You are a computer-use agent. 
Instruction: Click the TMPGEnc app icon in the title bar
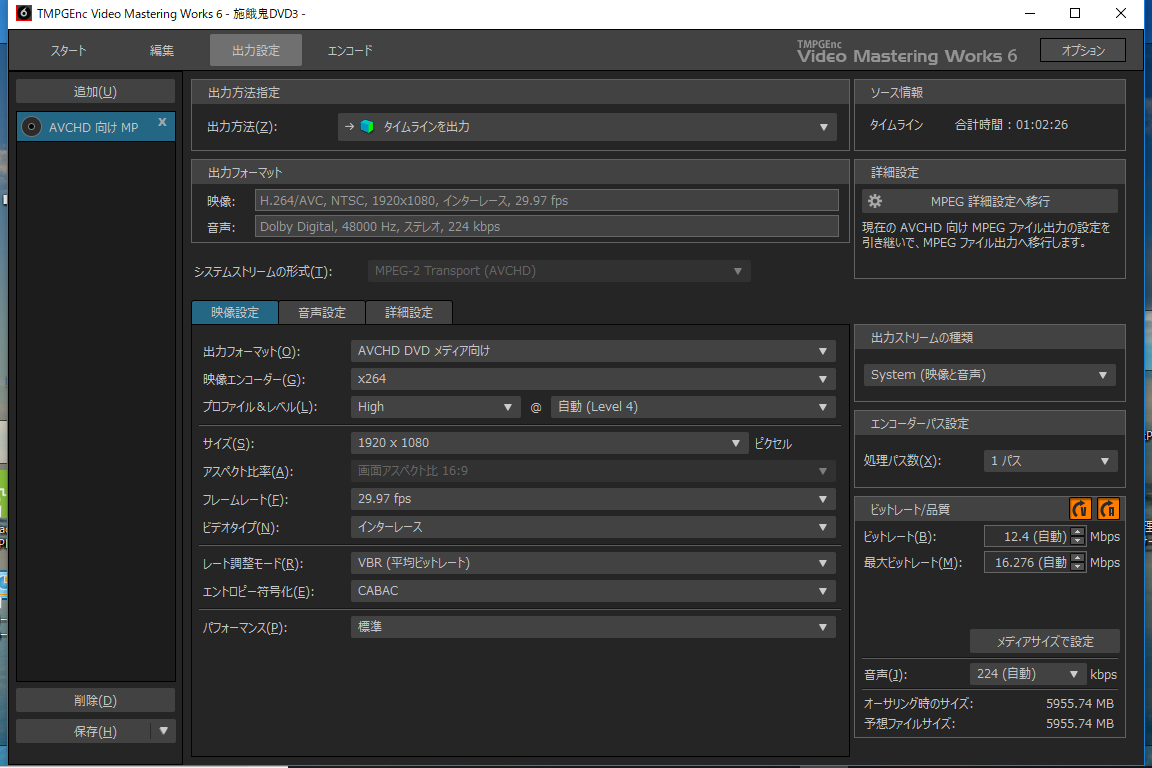24,13
